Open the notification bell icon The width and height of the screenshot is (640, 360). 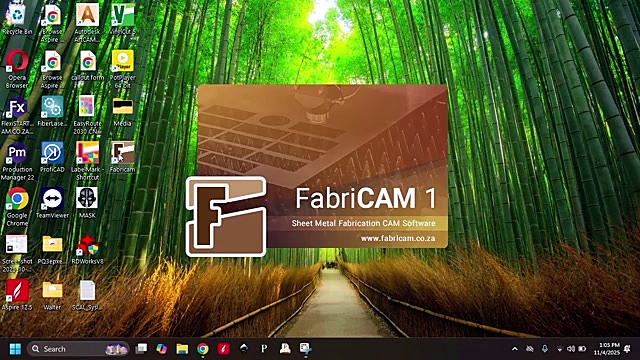click(x=627, y=349)
